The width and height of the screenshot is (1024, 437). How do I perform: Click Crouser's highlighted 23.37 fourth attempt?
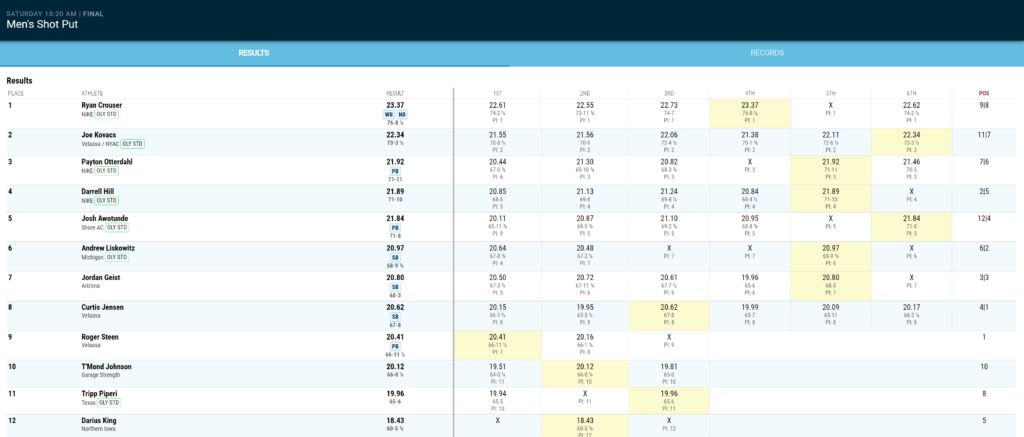click(x=749, y=105)
